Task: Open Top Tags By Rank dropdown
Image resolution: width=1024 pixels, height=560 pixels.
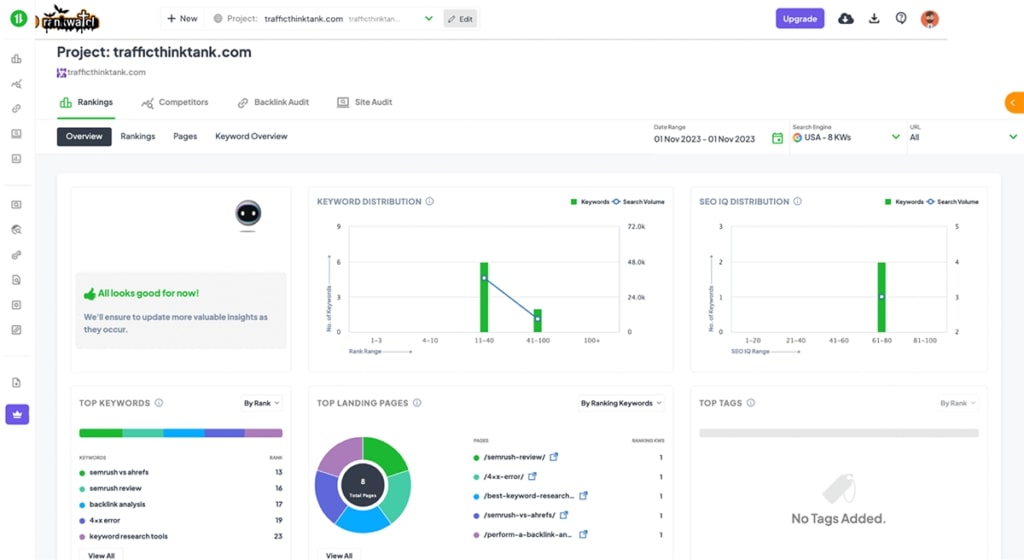Action: [x=957, y=403]
